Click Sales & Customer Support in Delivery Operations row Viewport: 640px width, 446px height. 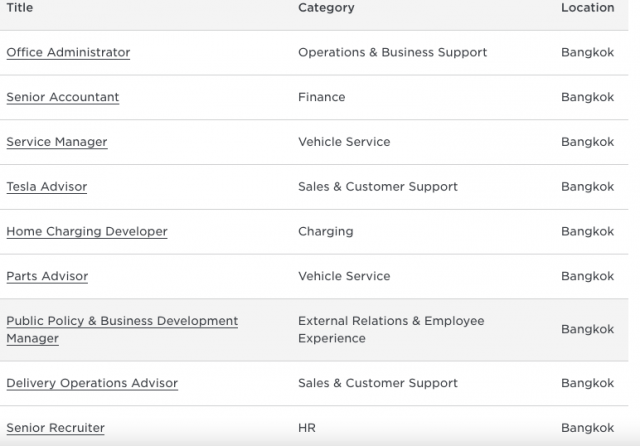(377, 383)
